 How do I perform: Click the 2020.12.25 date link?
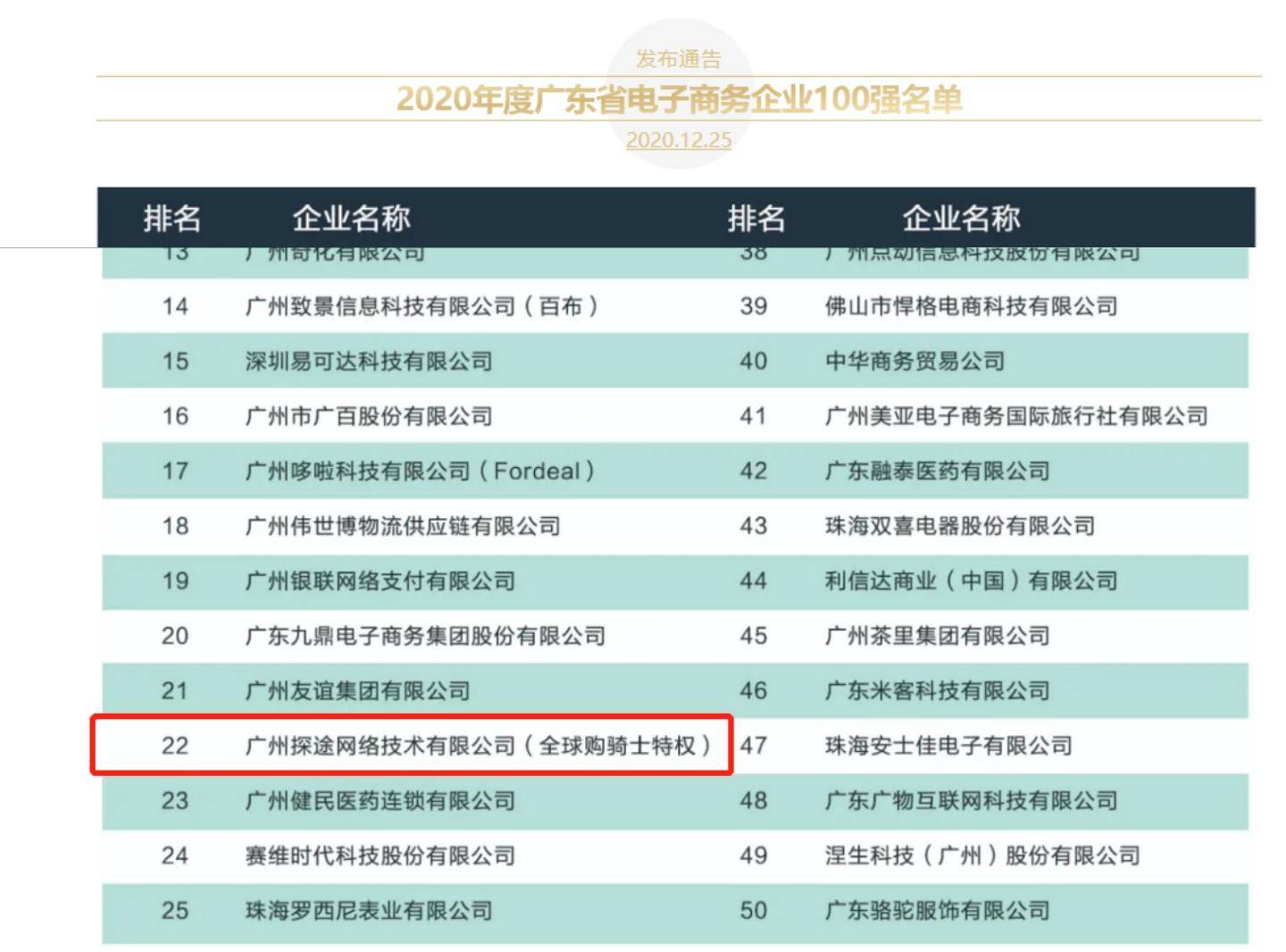(x=679, y=140)
